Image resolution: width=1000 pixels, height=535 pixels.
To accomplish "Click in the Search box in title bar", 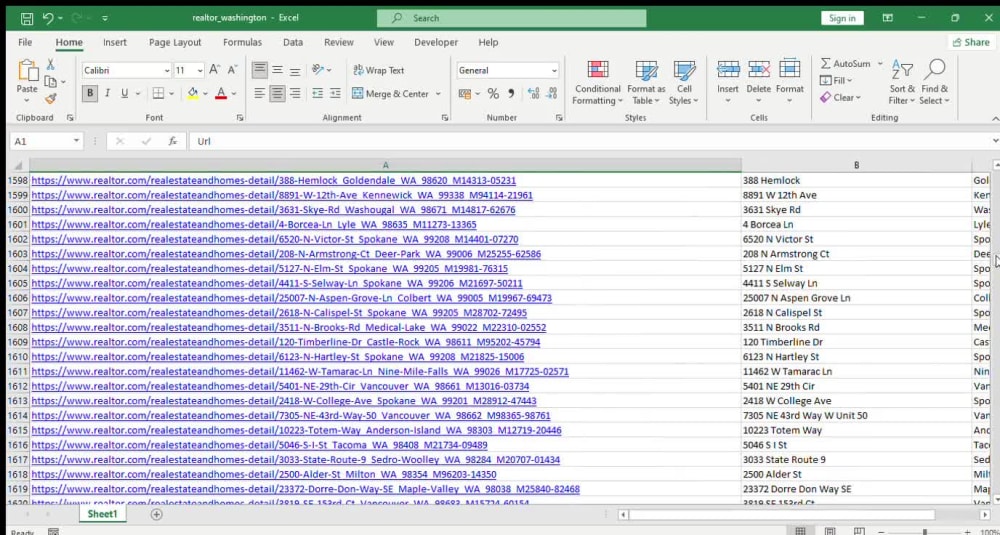I will click(x=511, y=18).
